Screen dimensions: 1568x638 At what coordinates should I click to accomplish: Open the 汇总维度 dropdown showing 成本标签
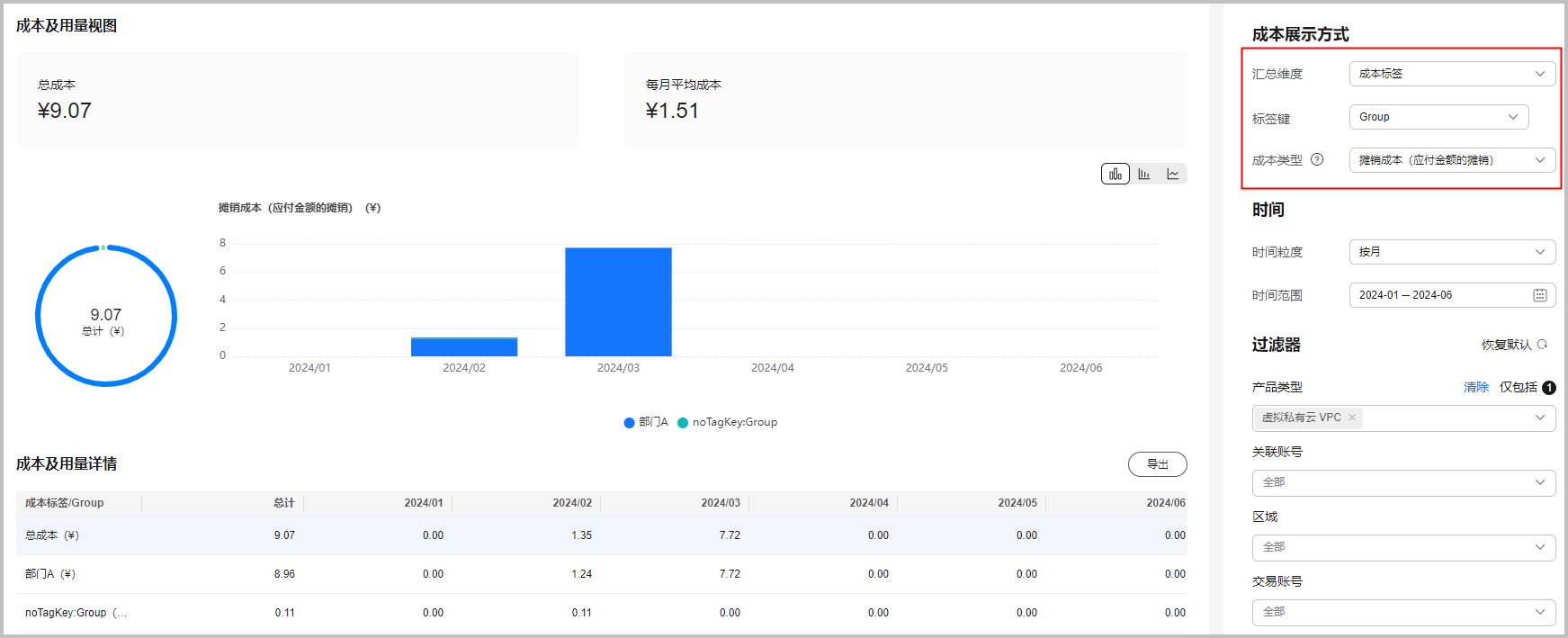tap(1452, 74)
